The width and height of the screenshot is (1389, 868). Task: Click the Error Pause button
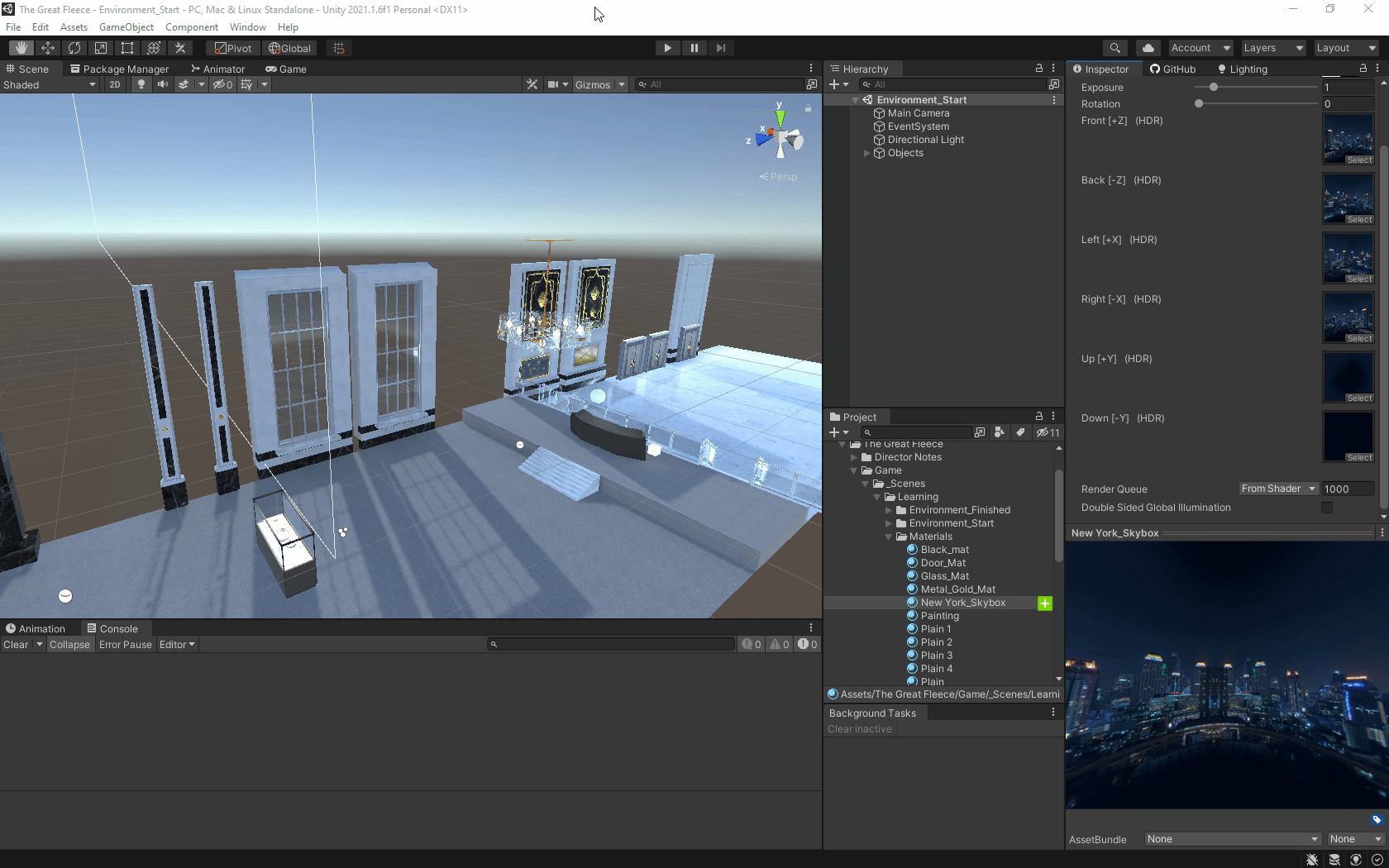[126, 644]
